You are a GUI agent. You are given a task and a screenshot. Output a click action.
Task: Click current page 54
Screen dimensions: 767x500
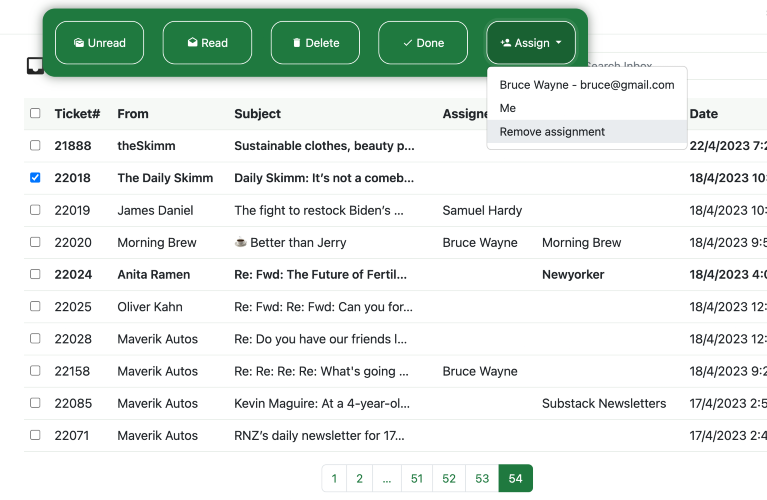pyautogui.click(x=516, y=478)
